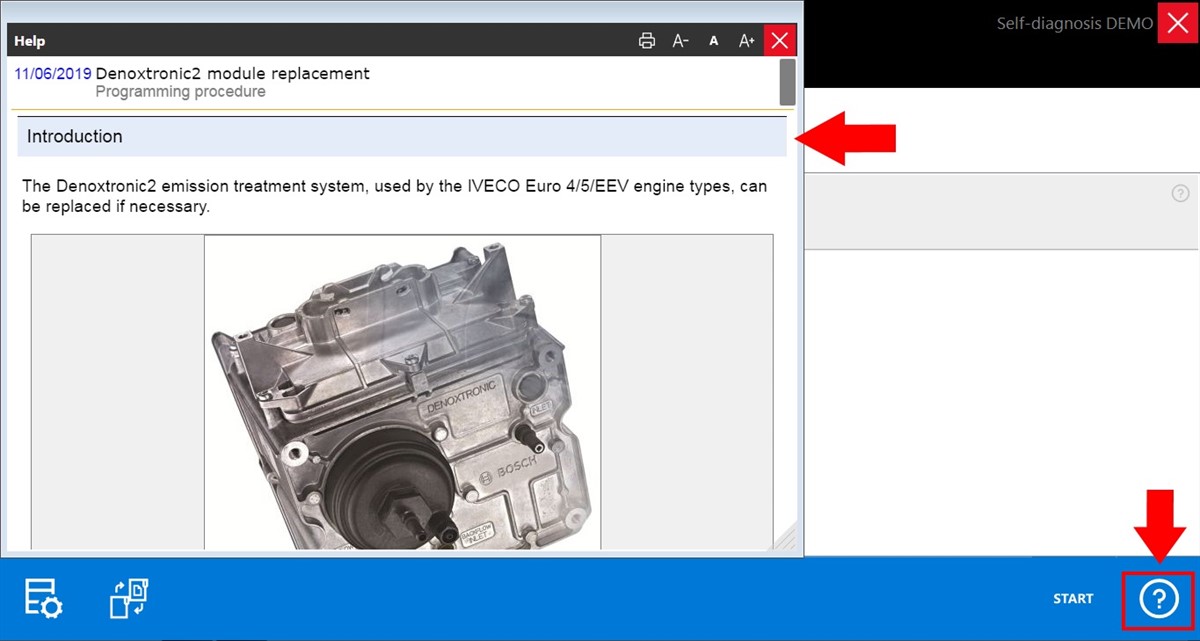Click the Denoxtronic2 emission treatment paragraph
Image resolution: width=1200 pixels, height=641 pixels.
point(395,197)
